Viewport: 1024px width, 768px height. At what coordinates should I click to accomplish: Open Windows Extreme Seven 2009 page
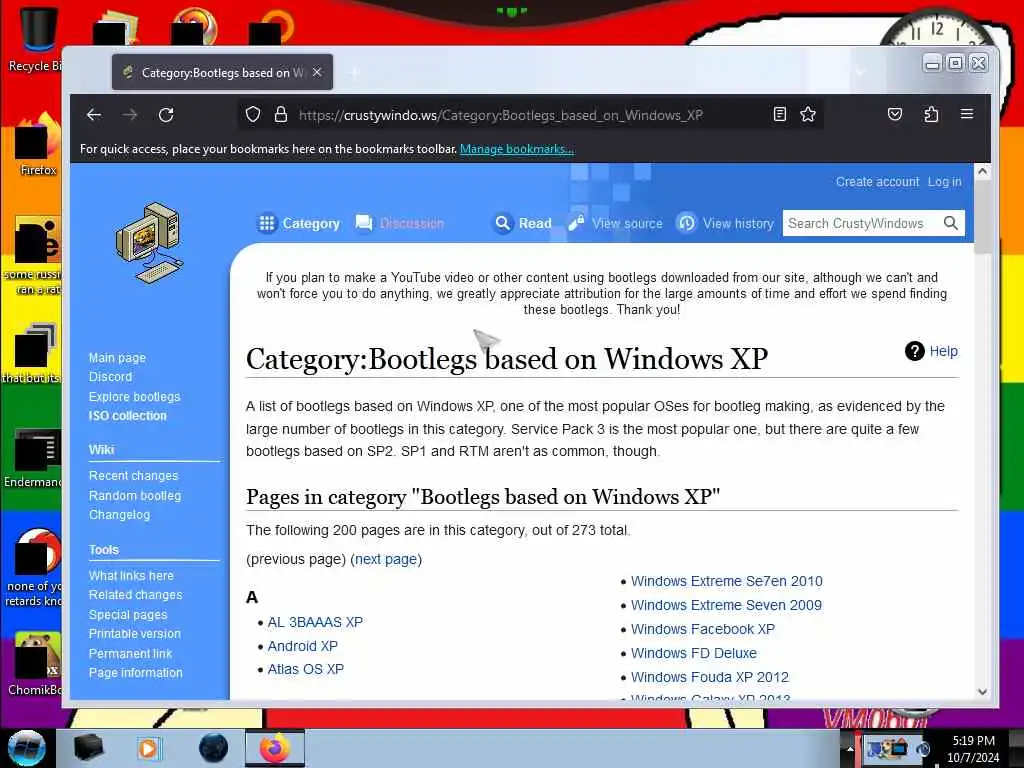click(726, 605)
